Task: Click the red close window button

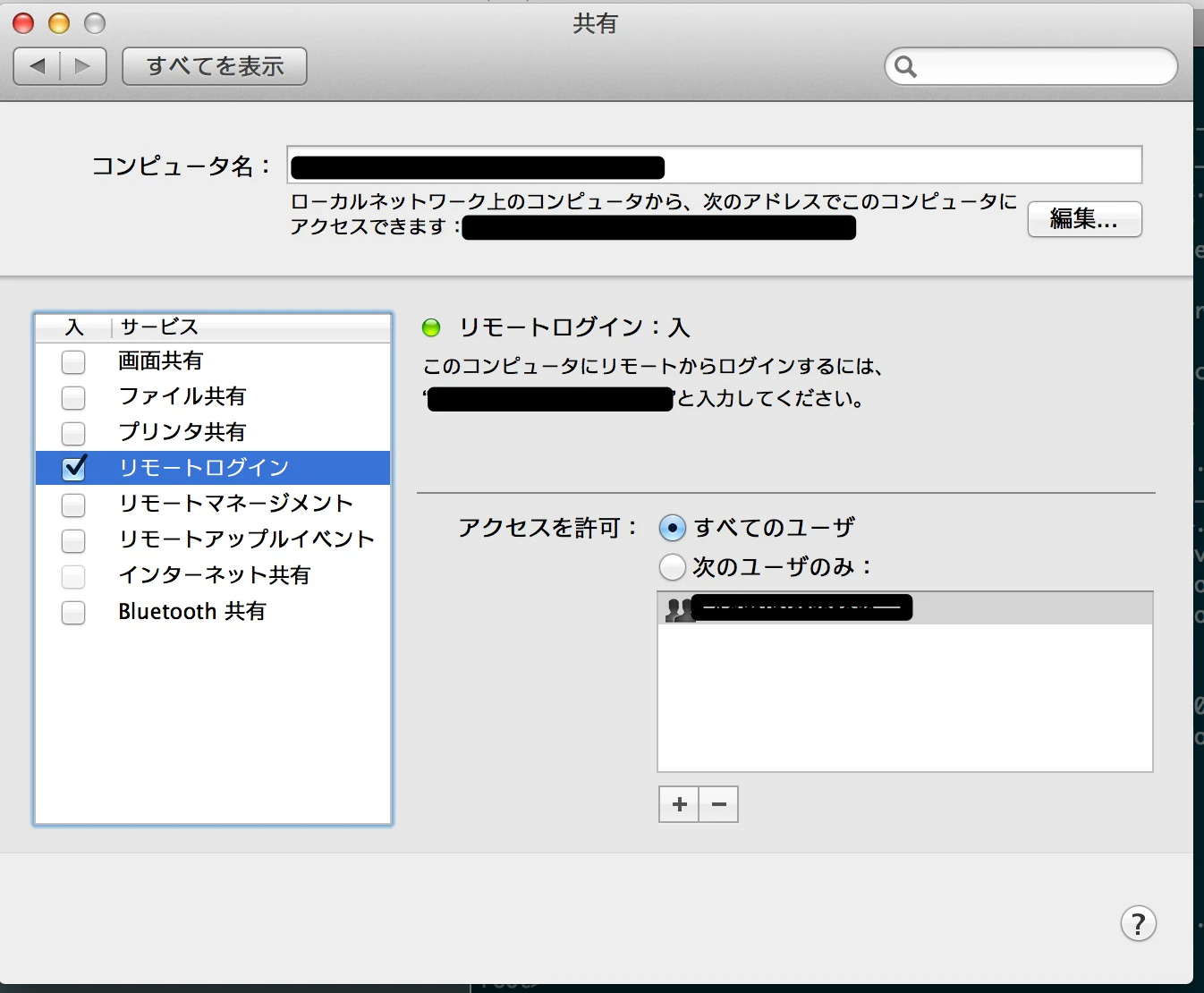Action: pyautogui.click(x=23, y=23)
